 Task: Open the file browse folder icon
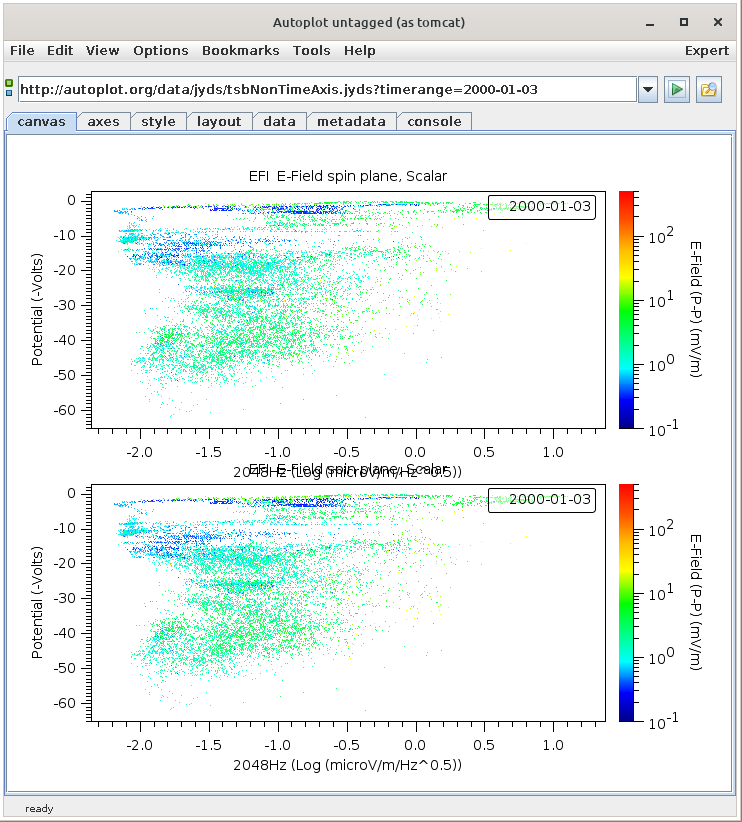709,89
